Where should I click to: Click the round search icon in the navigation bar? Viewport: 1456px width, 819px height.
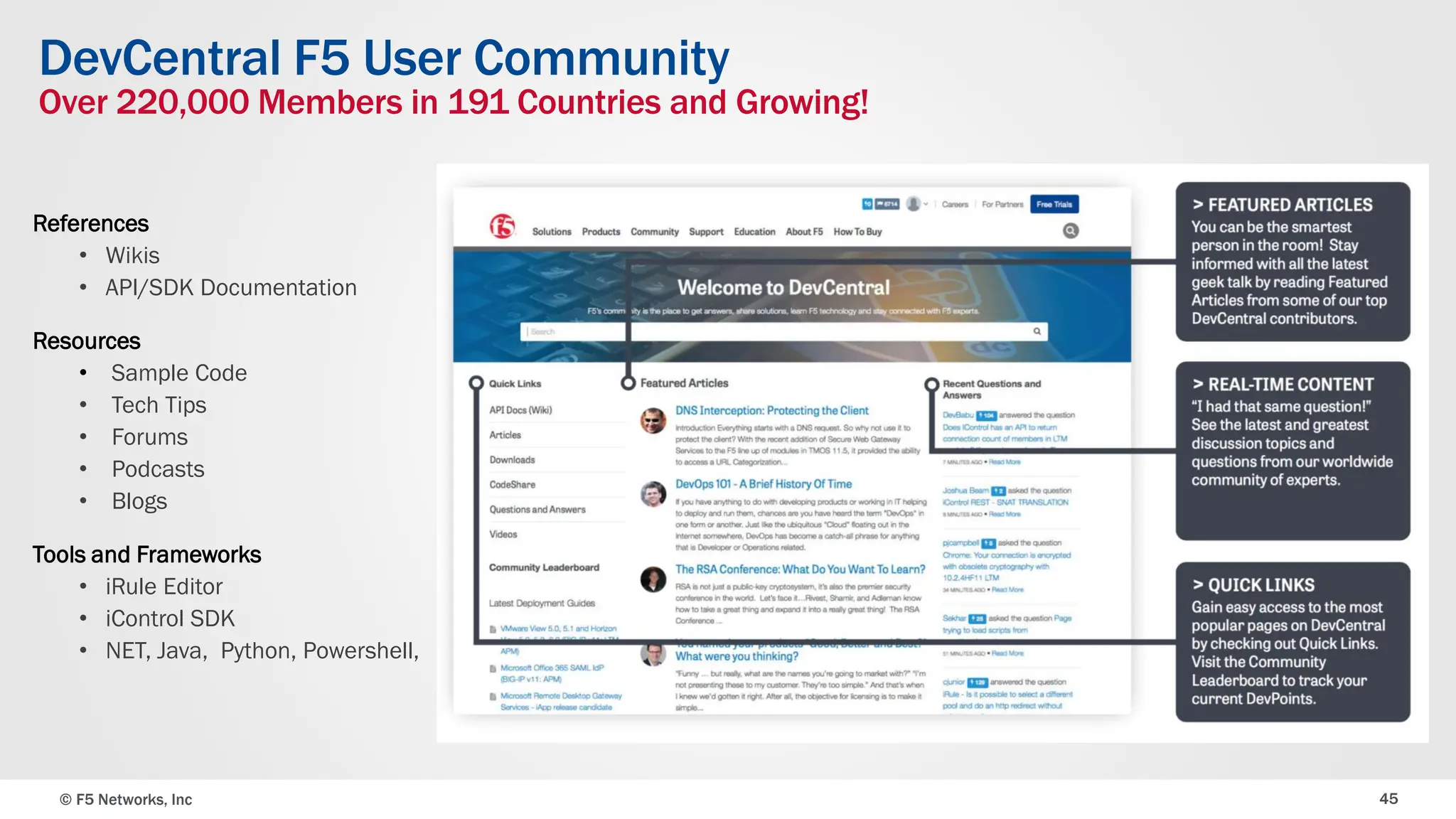1071,231
